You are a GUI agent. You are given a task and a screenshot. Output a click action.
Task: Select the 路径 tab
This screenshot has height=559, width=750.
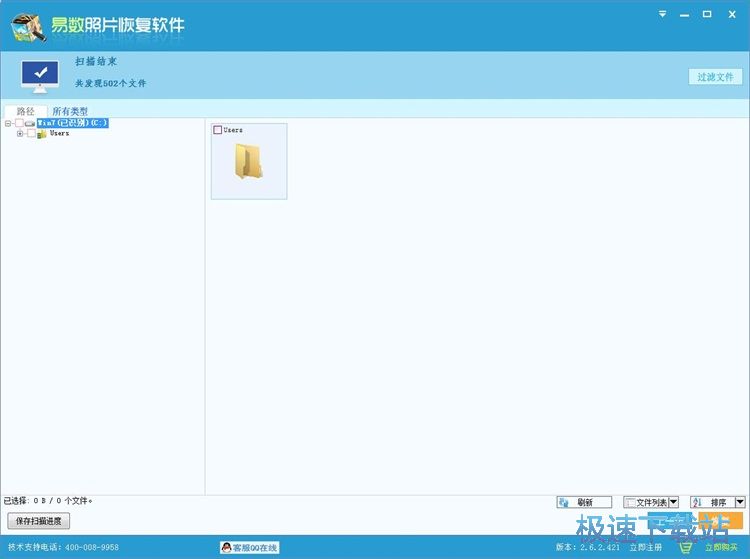pyautogui.click(x=25, y=111)
